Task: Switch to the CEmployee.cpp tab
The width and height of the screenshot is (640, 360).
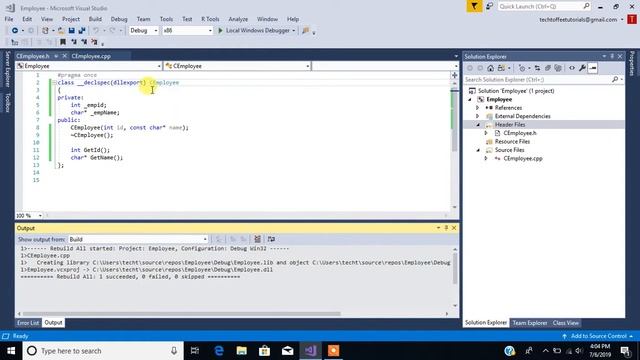Action: coord(91,56)
